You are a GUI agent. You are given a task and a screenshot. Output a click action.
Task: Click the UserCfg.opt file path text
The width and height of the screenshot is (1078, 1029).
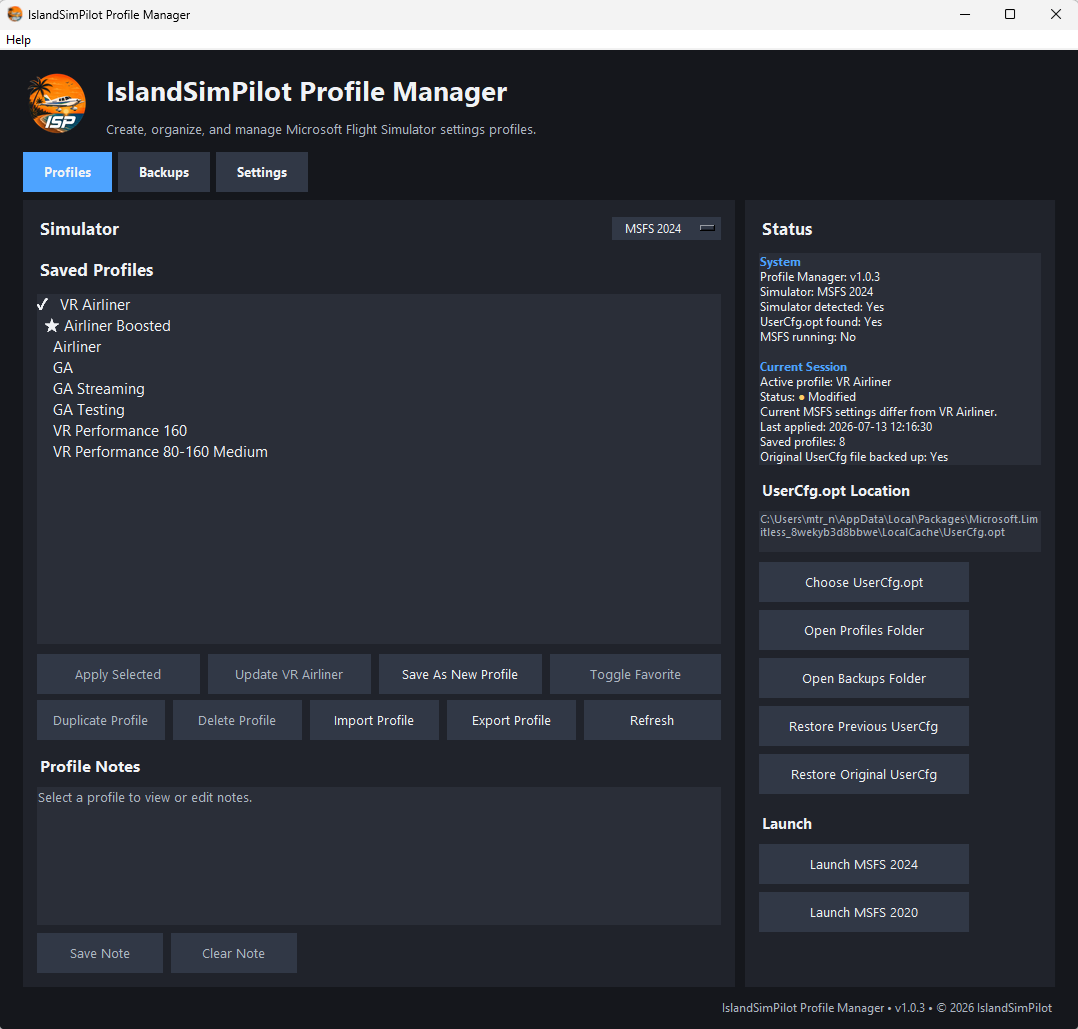(x=899, y=526)
